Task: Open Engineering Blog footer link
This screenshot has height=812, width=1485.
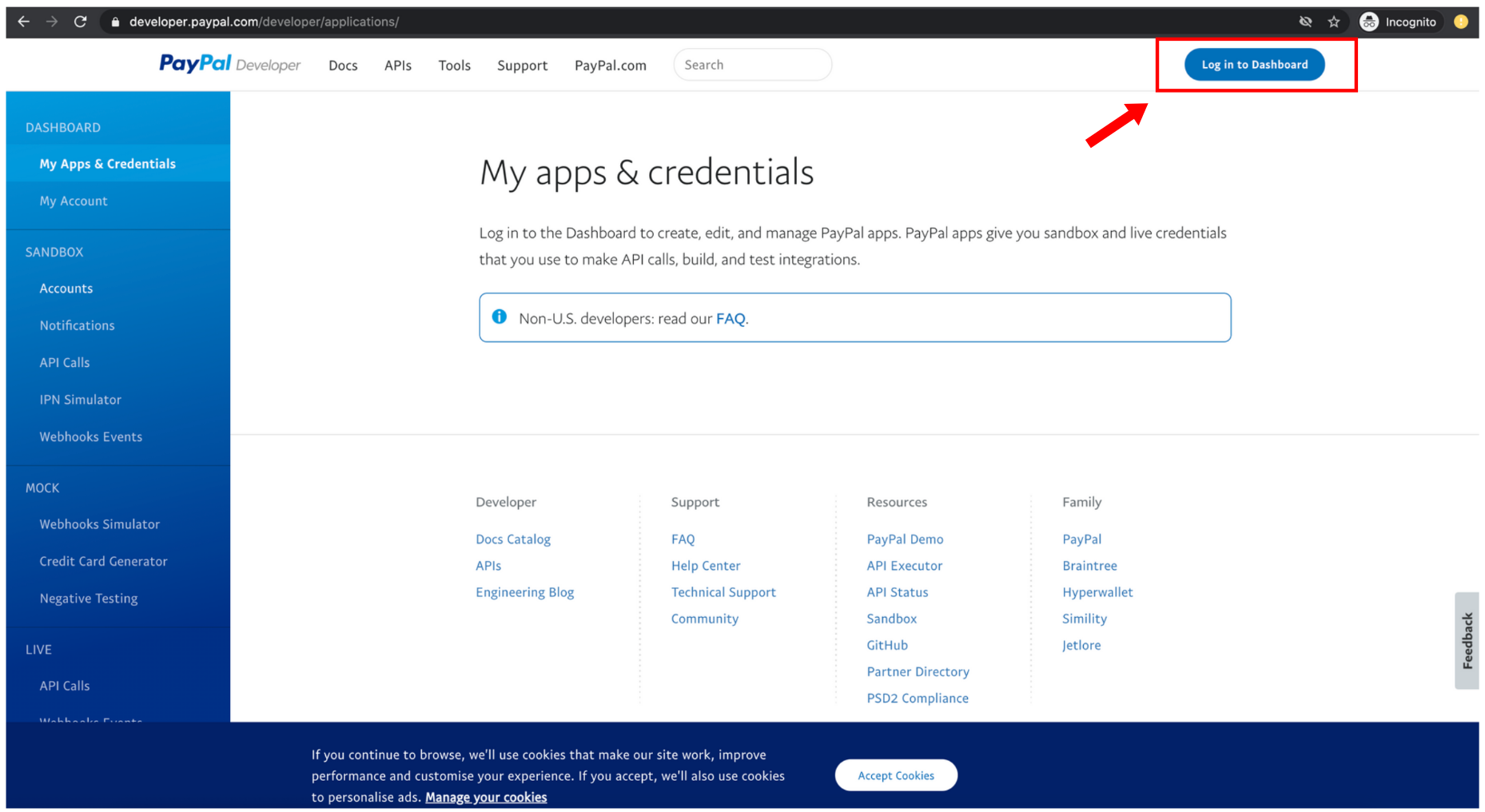Action: click(x=525, y=592)
